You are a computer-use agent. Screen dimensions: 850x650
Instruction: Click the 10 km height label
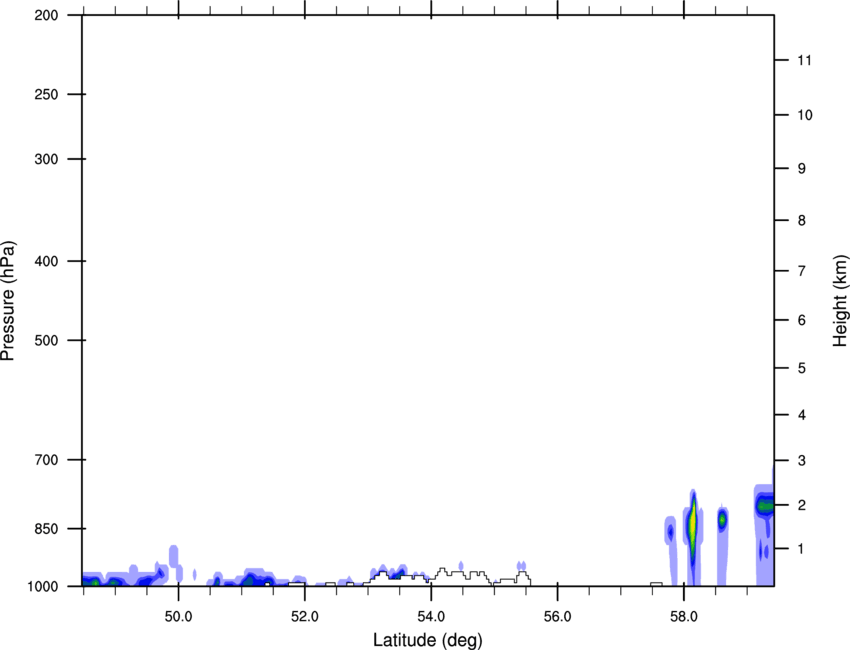tap(805, 115)
